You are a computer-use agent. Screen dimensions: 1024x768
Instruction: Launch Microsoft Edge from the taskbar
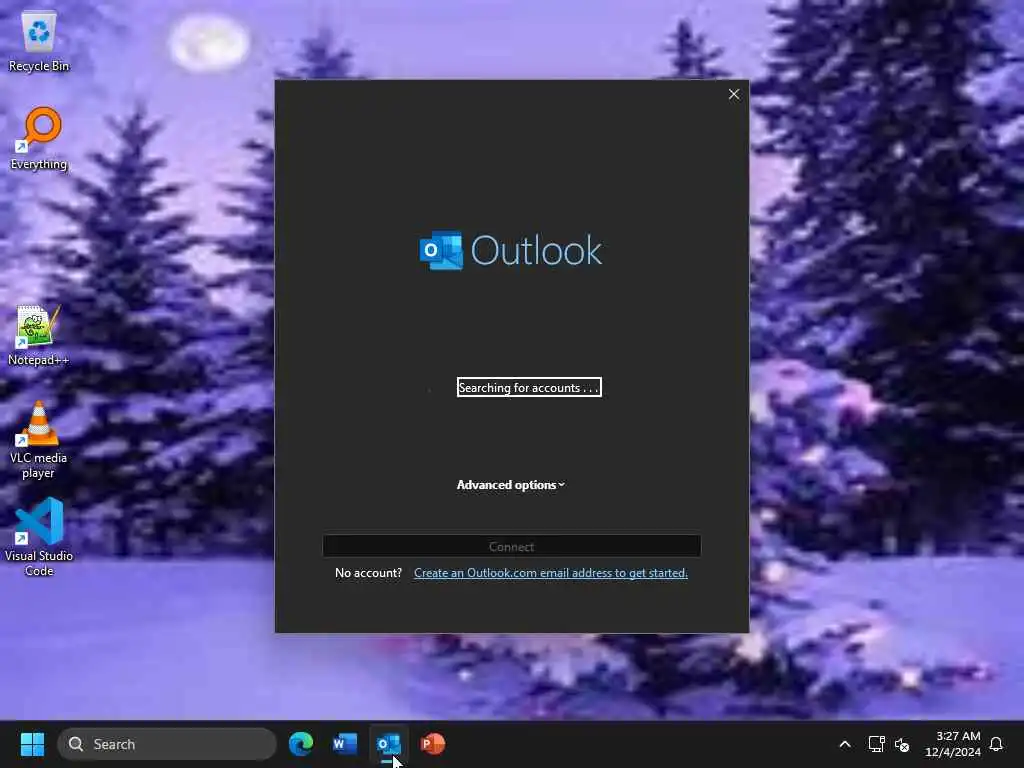coord(300,744)
